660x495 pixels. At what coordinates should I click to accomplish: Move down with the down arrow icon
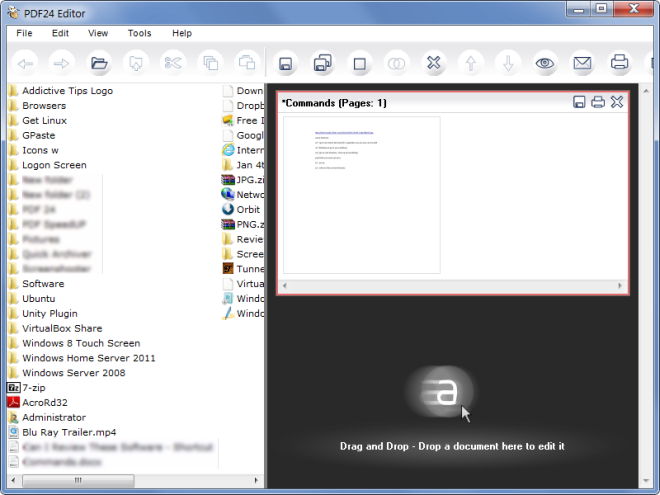tap(508, 64)
